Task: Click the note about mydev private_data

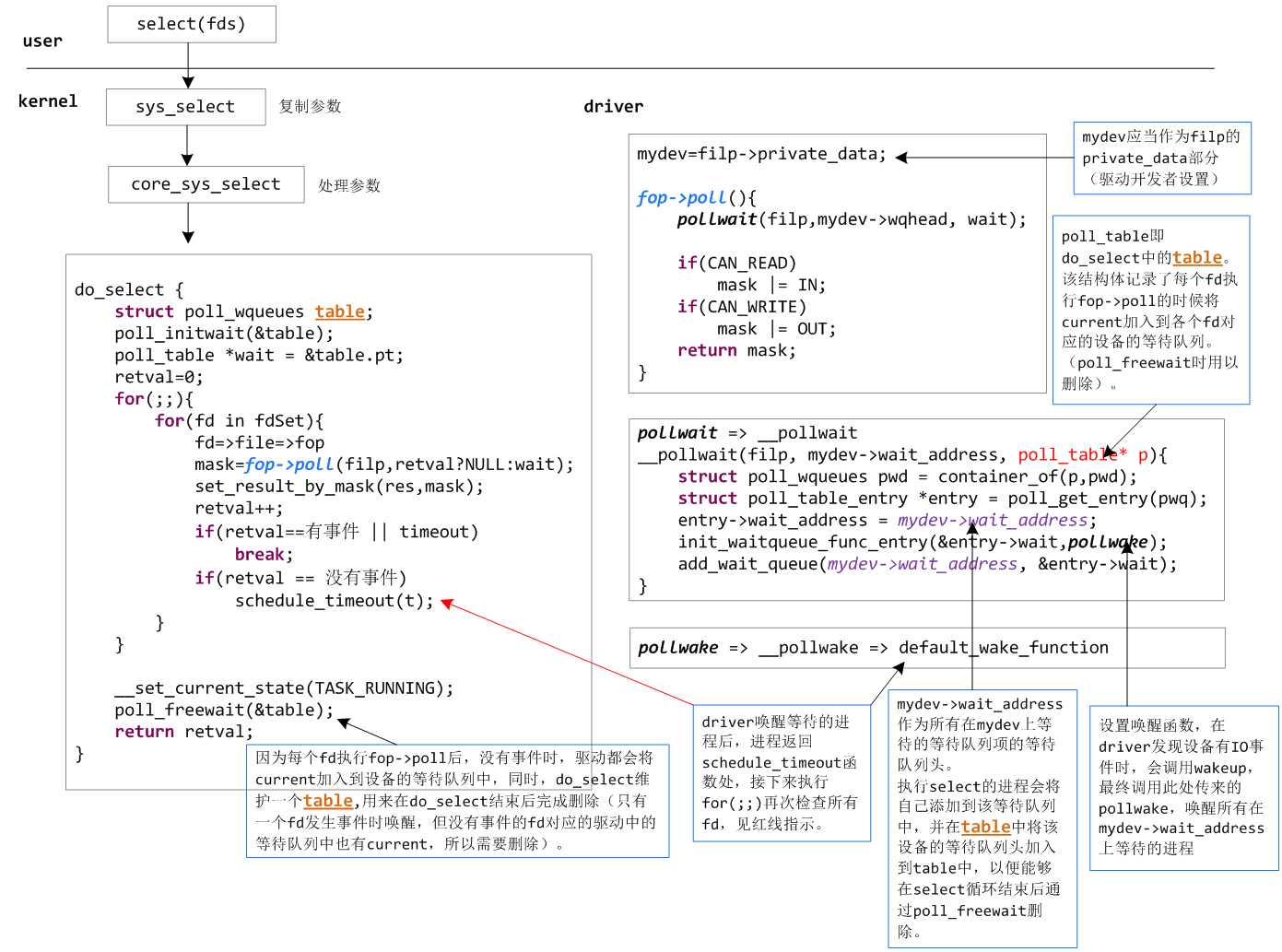Action: click(1162, 158)
